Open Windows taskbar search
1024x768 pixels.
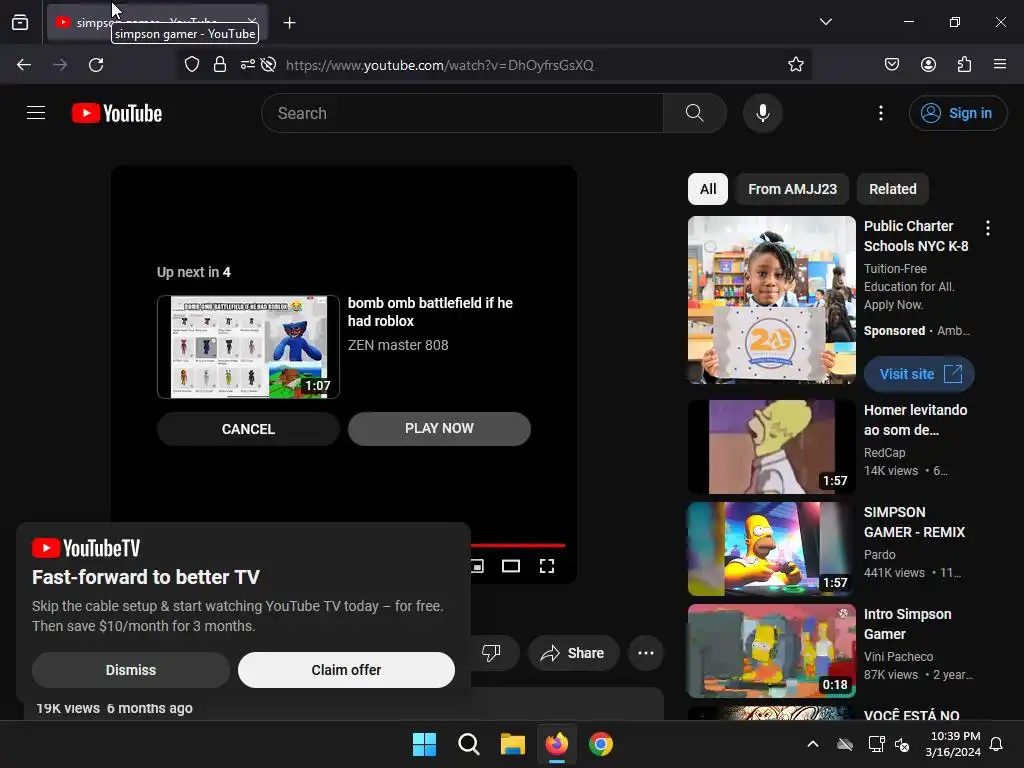click(468, 744)
